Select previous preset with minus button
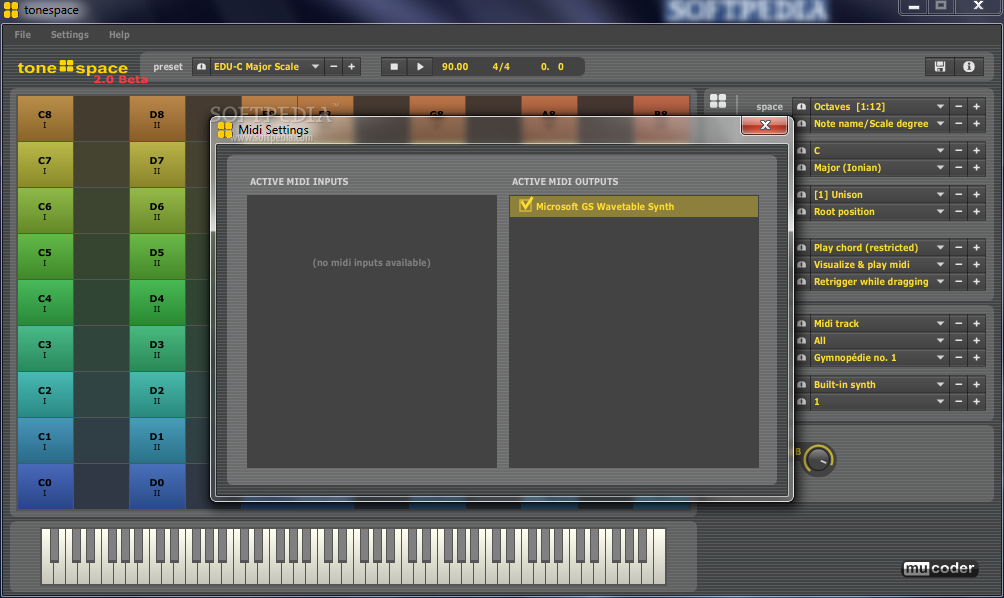The height and width of the screenshot is (598, 1004). click(x=334, y=67)
